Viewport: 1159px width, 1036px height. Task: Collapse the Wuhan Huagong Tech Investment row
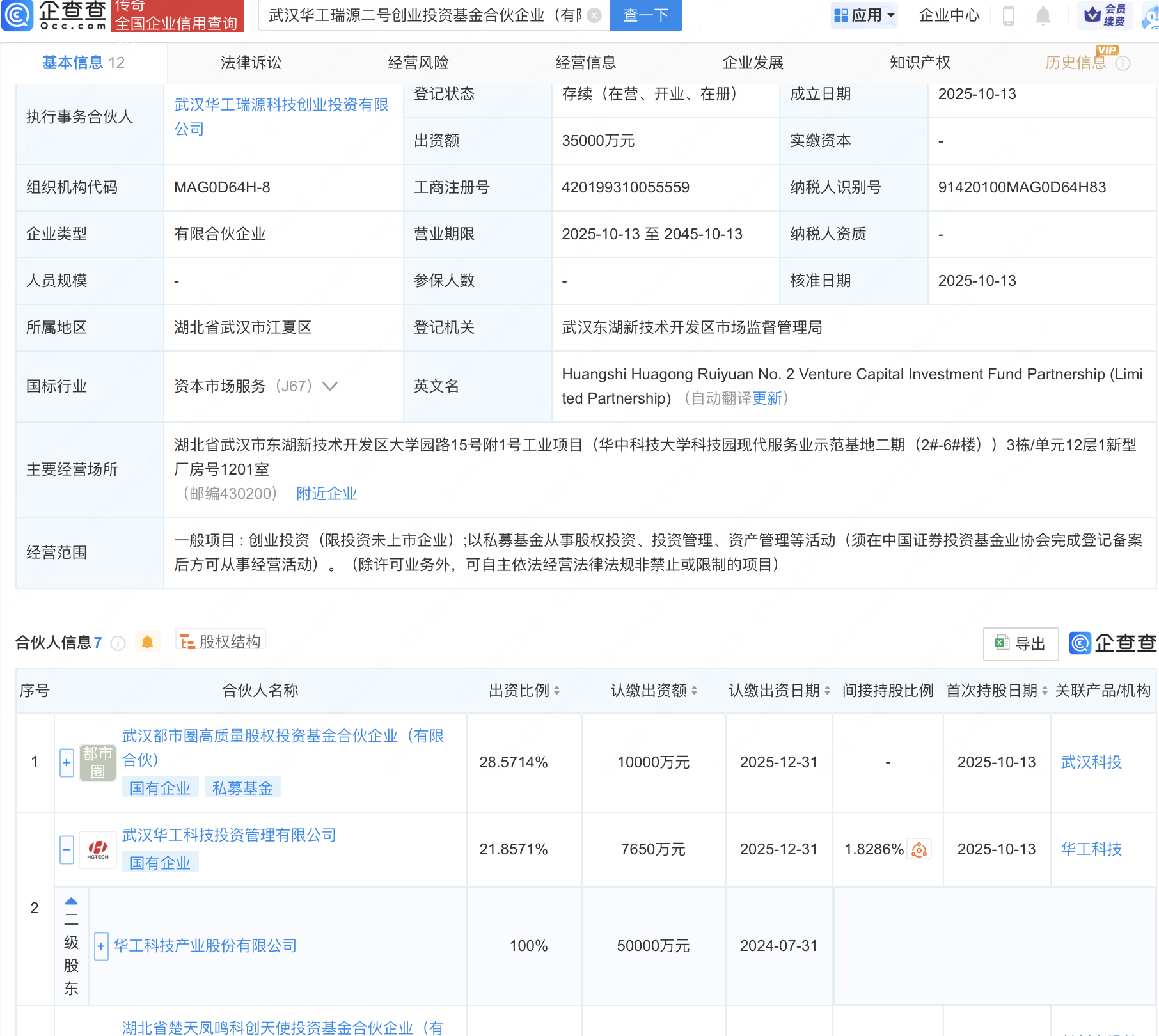point(67,849)
